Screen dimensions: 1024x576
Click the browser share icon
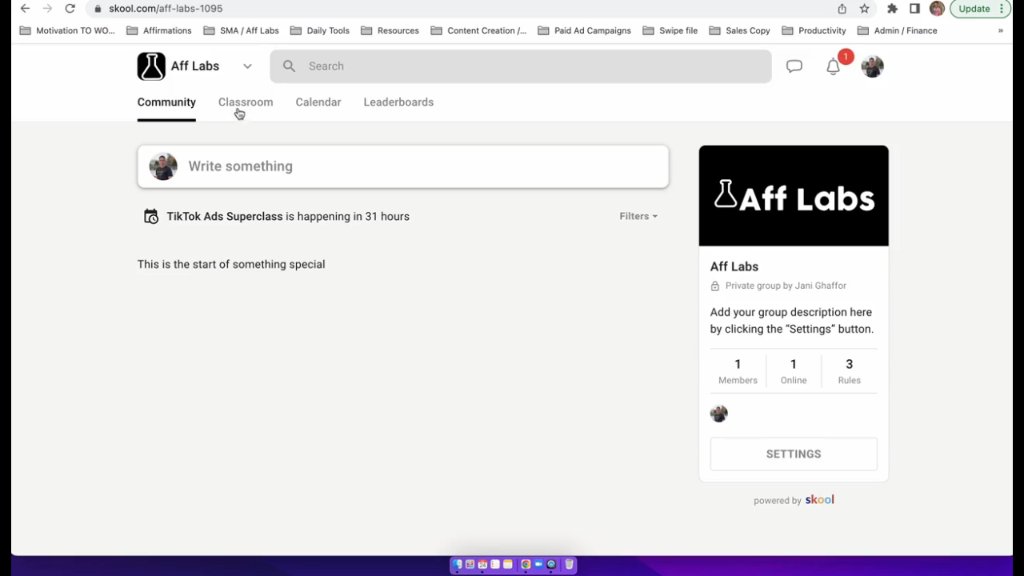[842, 8]
